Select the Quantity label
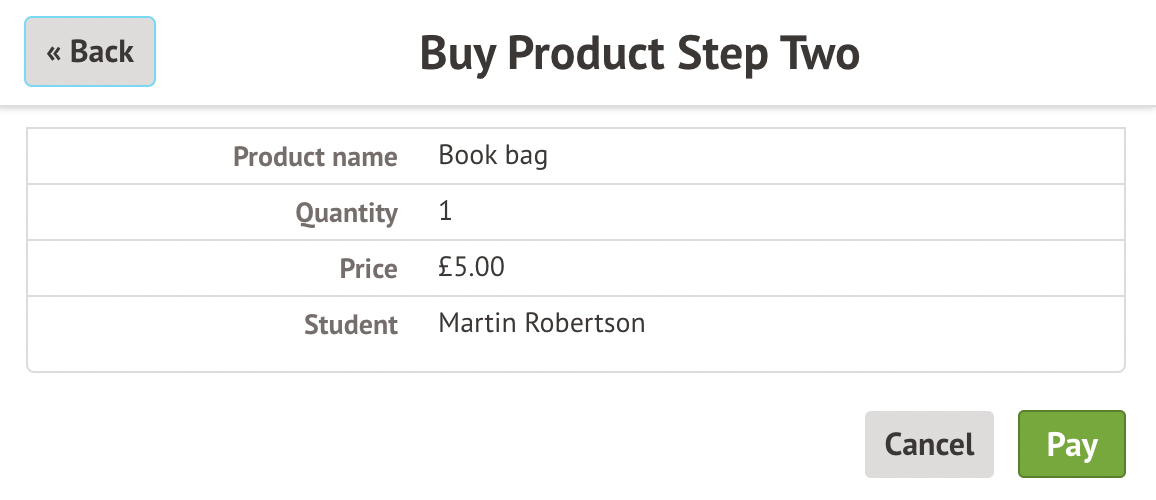The image size is (1156, 500). 346,213
